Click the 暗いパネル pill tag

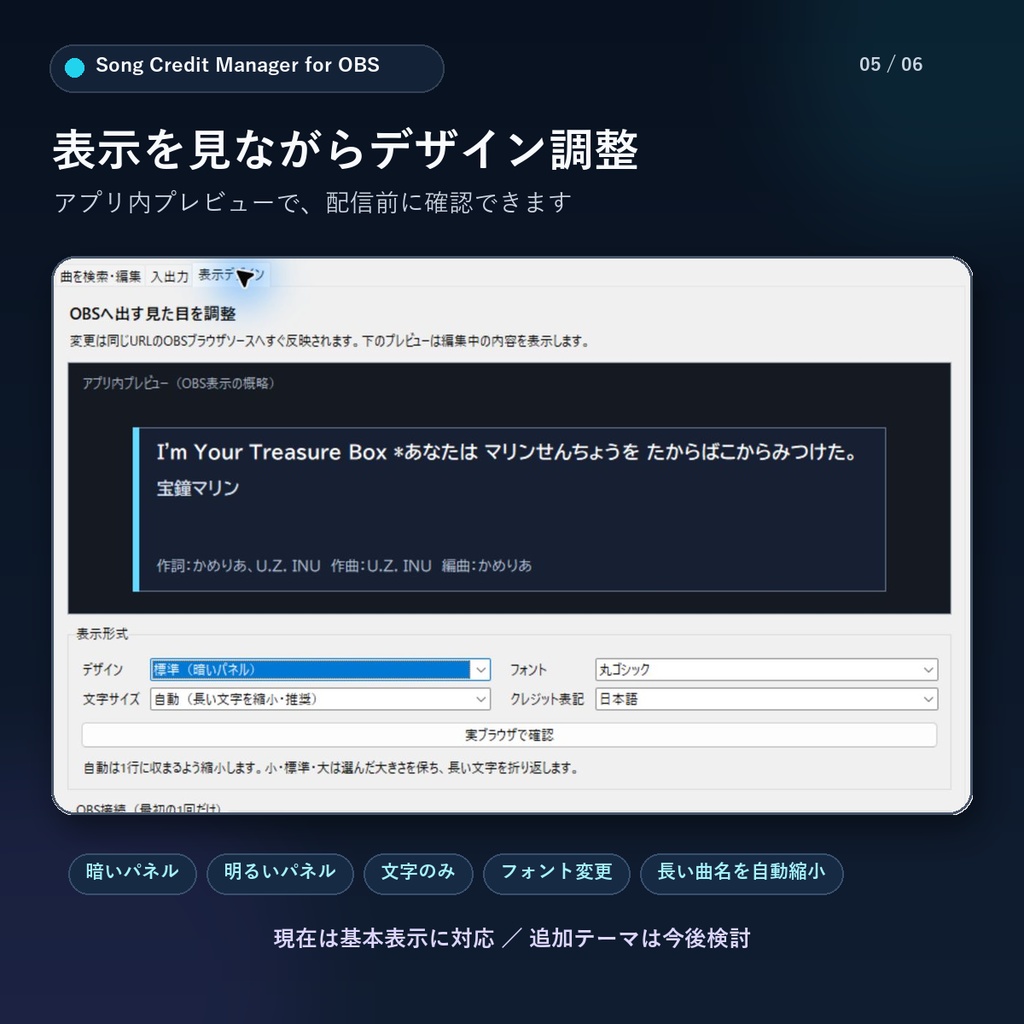(x=133, y=873)
